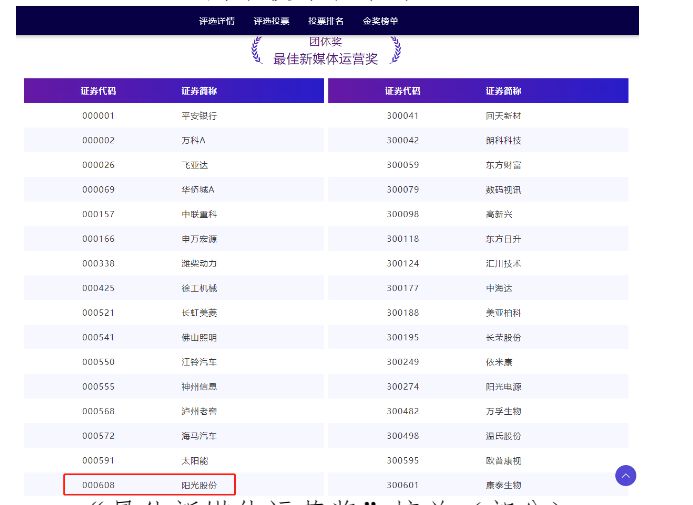The width and height of the screenshot is (693, 505).
Task: Select the 东方财富 row
Action: pyautogui.click(x=502, y=165)
